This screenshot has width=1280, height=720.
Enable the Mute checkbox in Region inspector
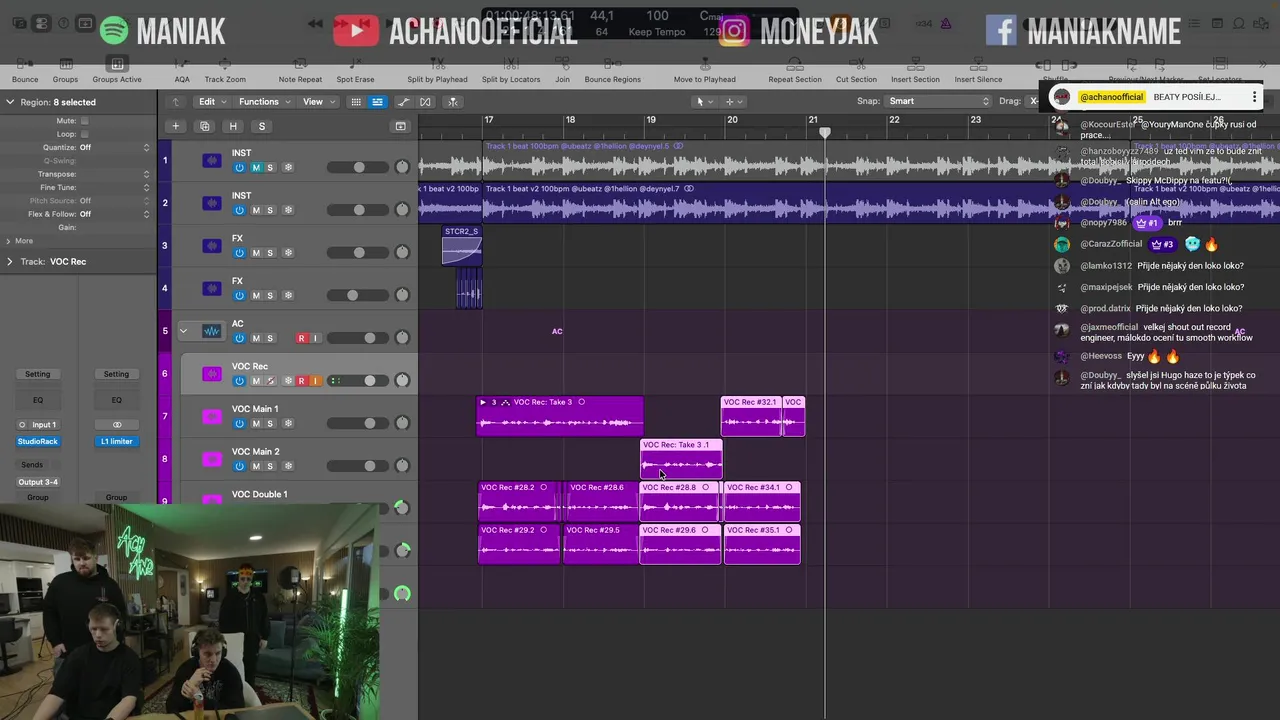84,121
